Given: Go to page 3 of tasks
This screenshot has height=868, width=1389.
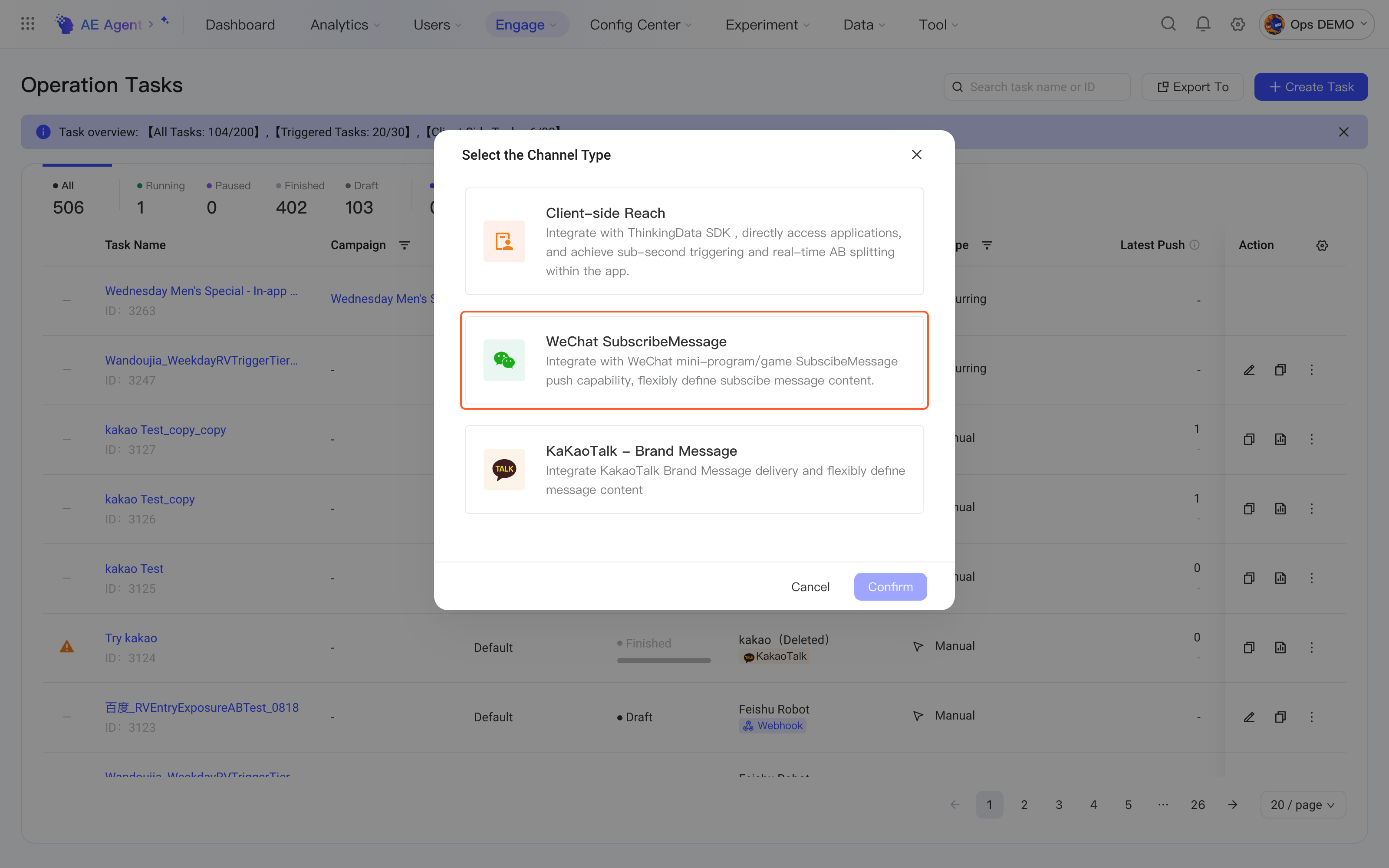Looking at the screenshot, I should tap(1058, 804).
